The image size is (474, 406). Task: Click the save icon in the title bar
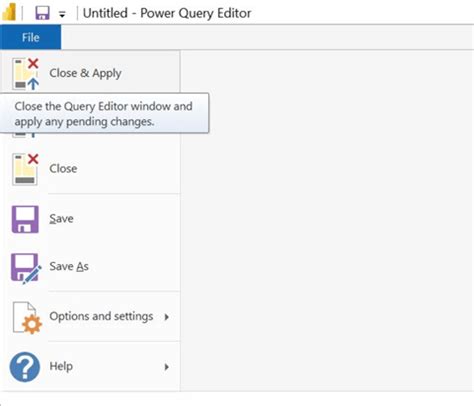(x=42, y=13)
